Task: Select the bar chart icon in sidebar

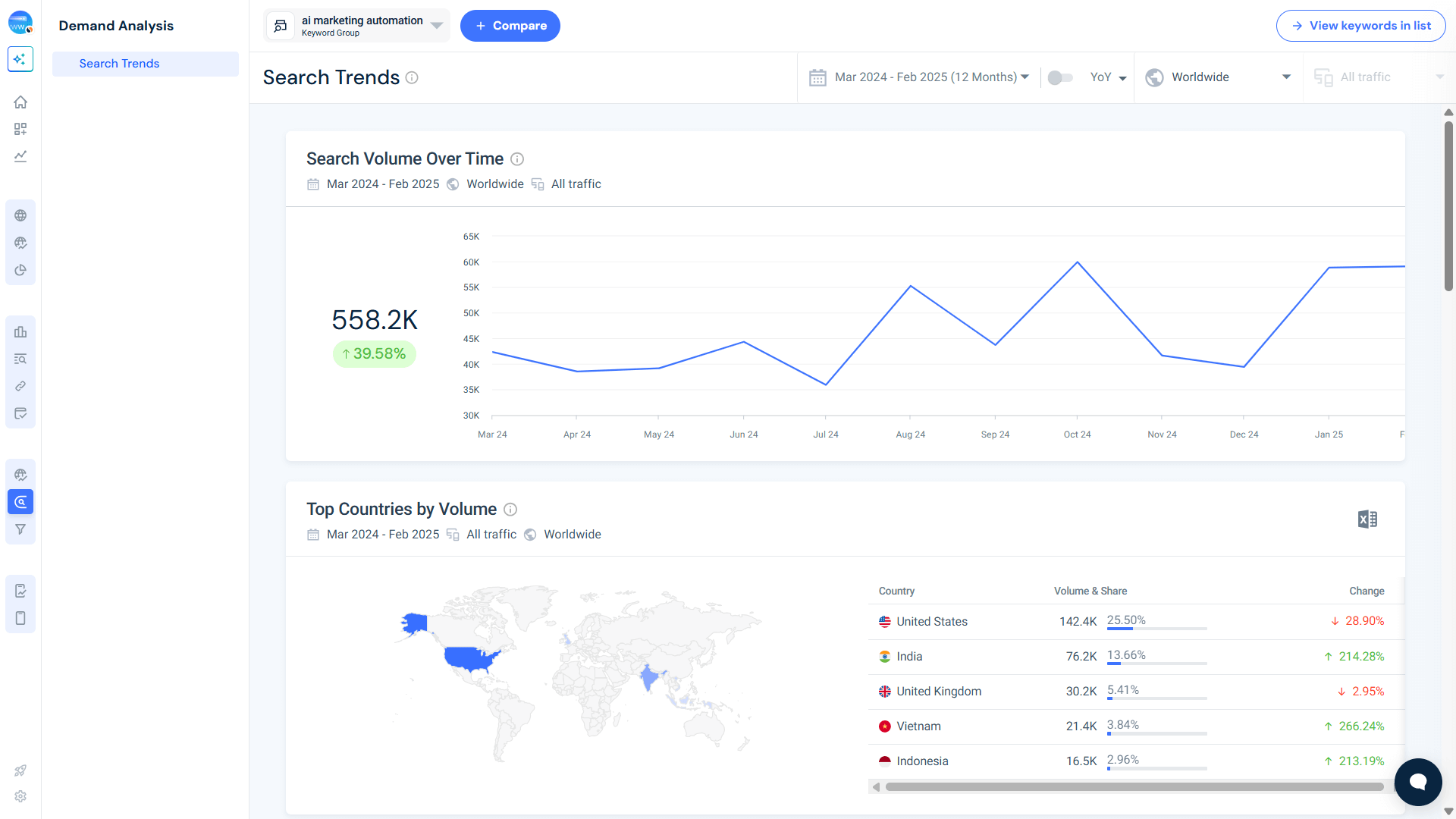Action: tap(20, 332)
